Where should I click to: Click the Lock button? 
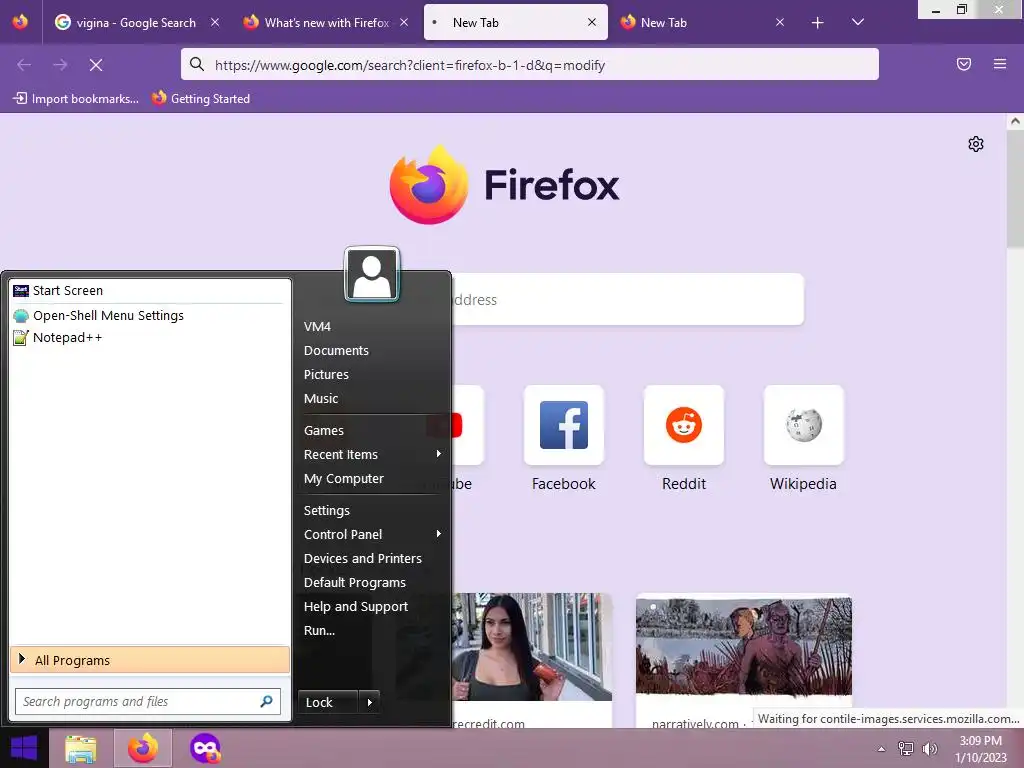pos(328,703)
